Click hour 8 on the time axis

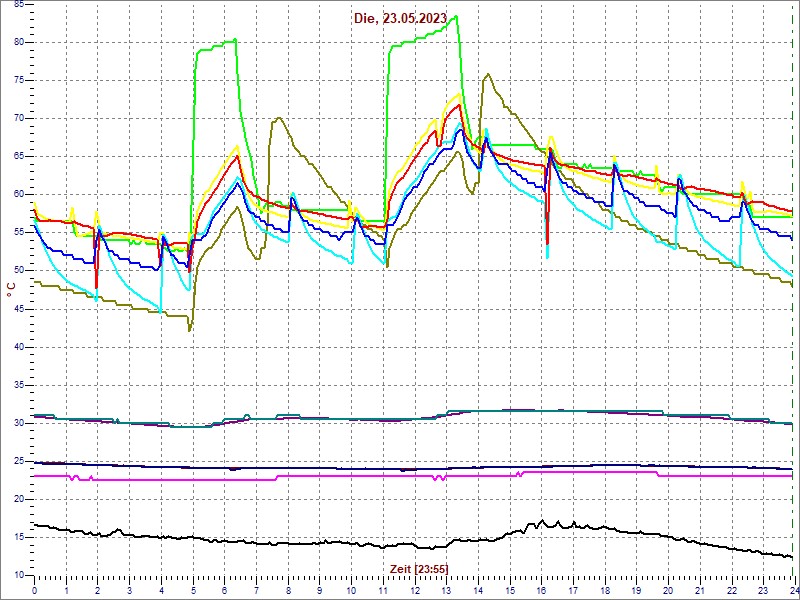(x=287, y=590)
